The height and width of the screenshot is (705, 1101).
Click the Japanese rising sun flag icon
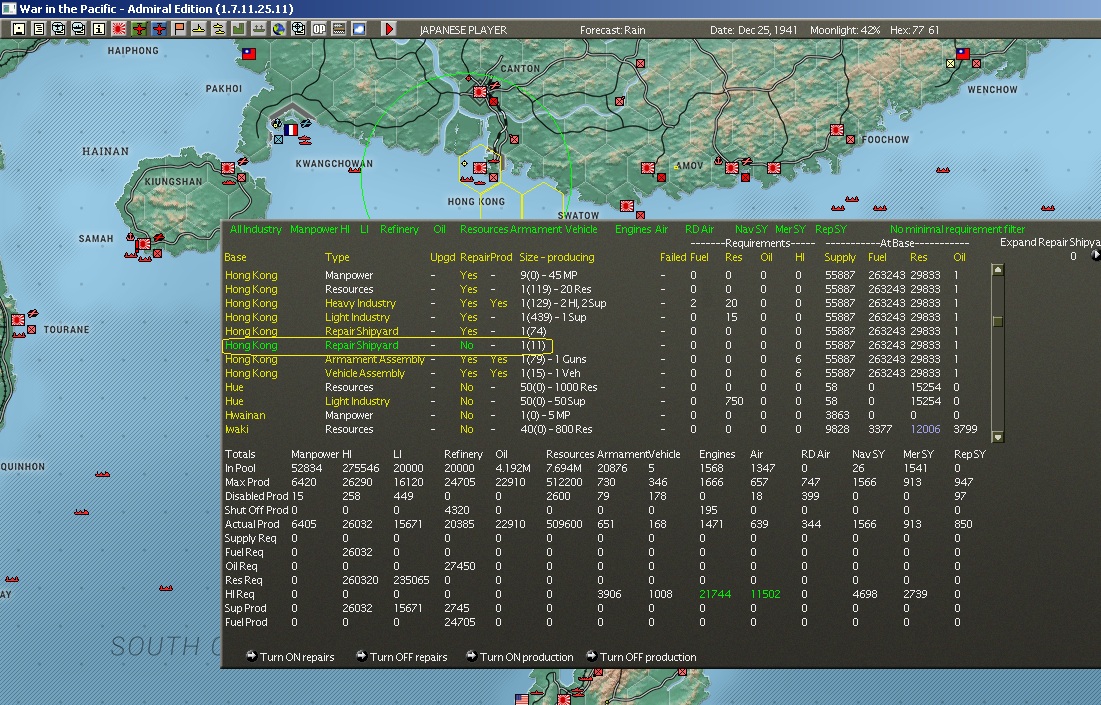119,29
